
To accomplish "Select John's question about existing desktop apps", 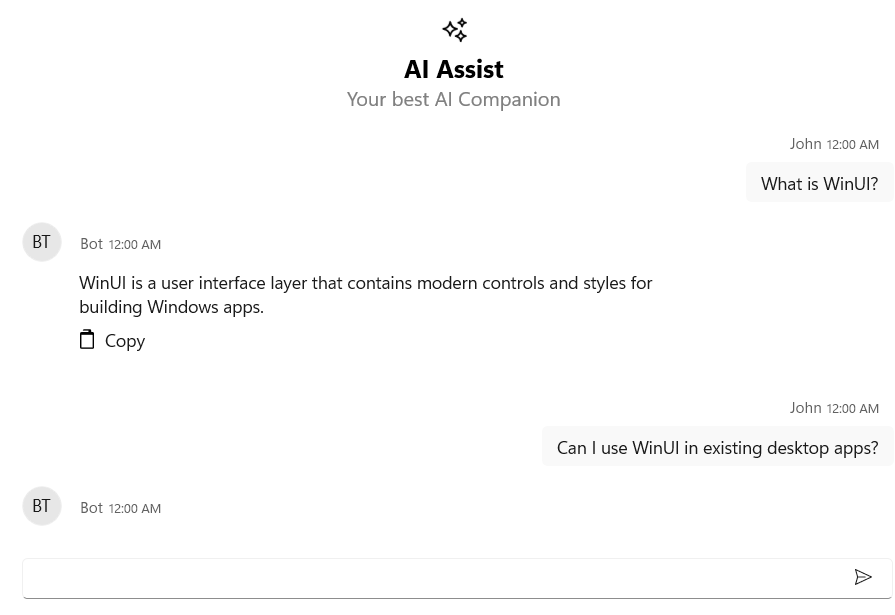I will click(x=717, y=446).
